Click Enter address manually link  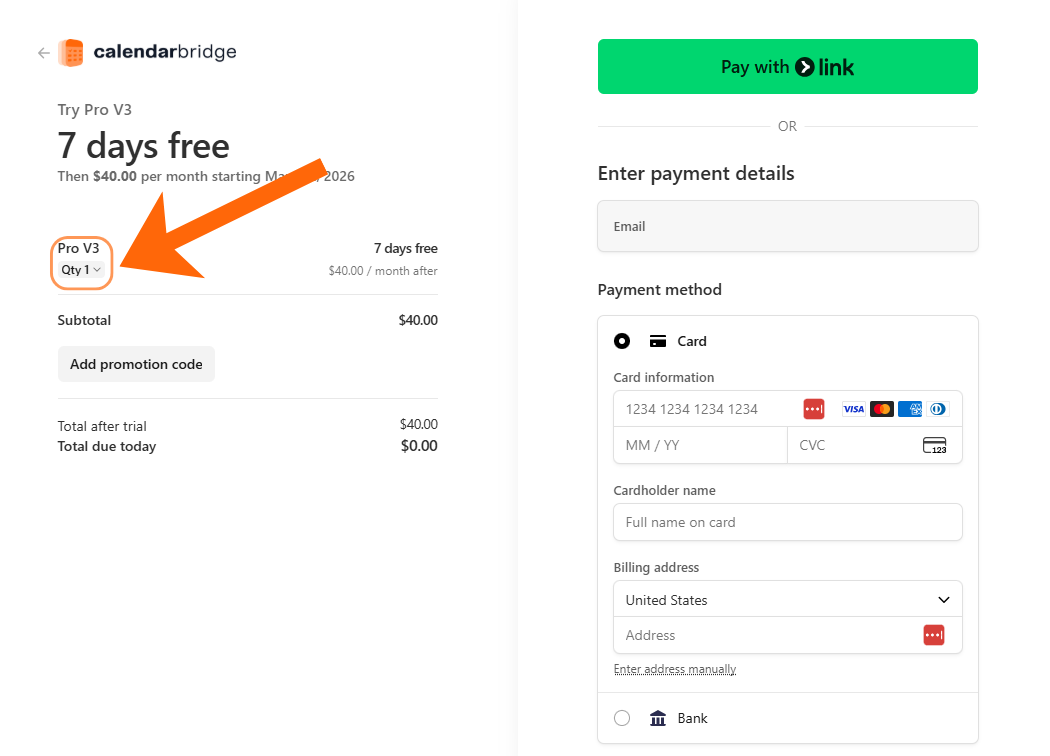tap(675, 669)
